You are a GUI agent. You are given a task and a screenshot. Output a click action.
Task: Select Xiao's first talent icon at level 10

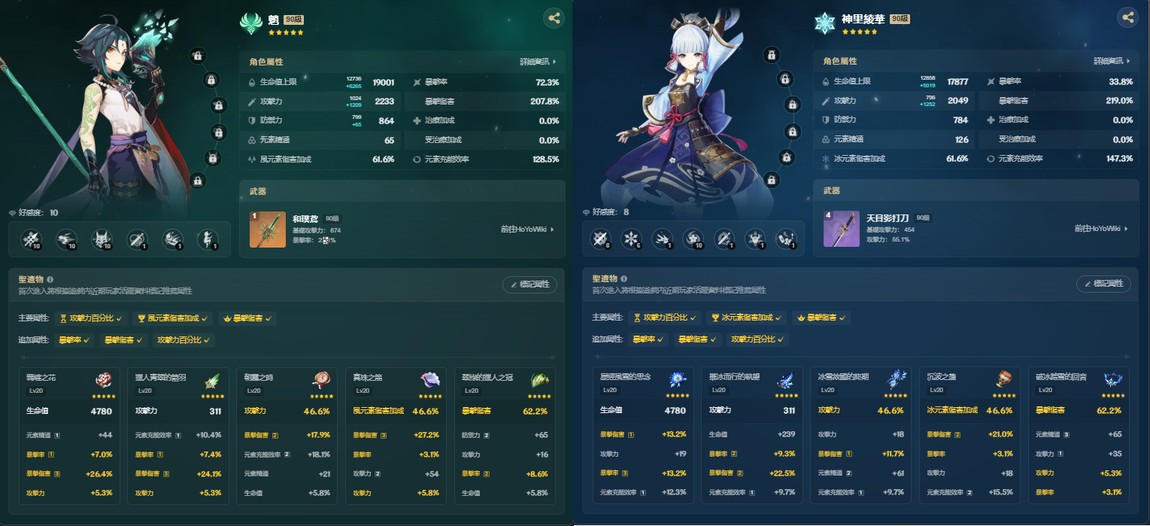point(31,239)
